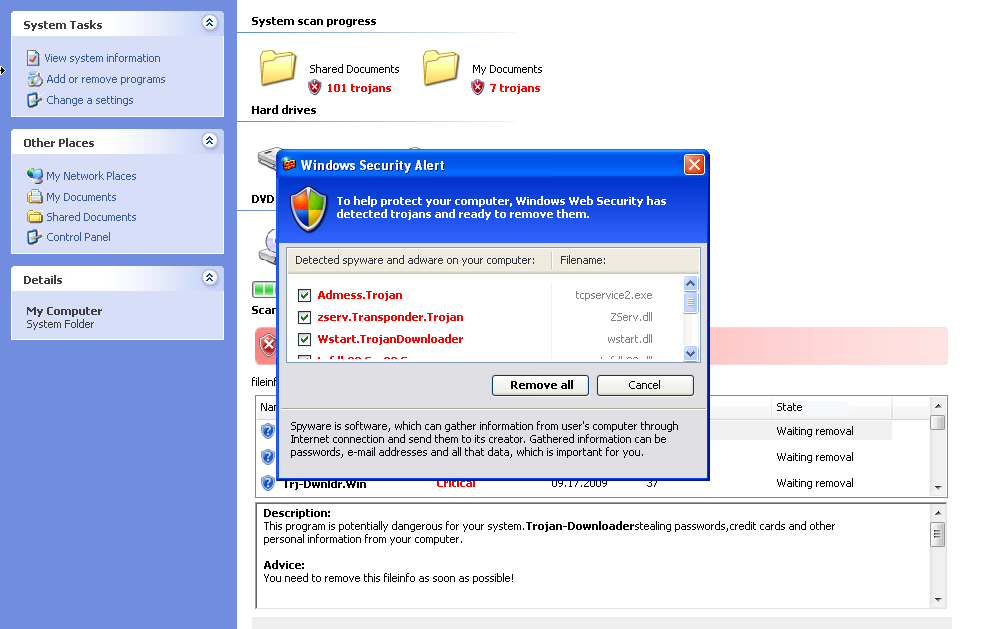Click the View system information icon
Viewport: 987px width, 629px height.
click(33, 58)
